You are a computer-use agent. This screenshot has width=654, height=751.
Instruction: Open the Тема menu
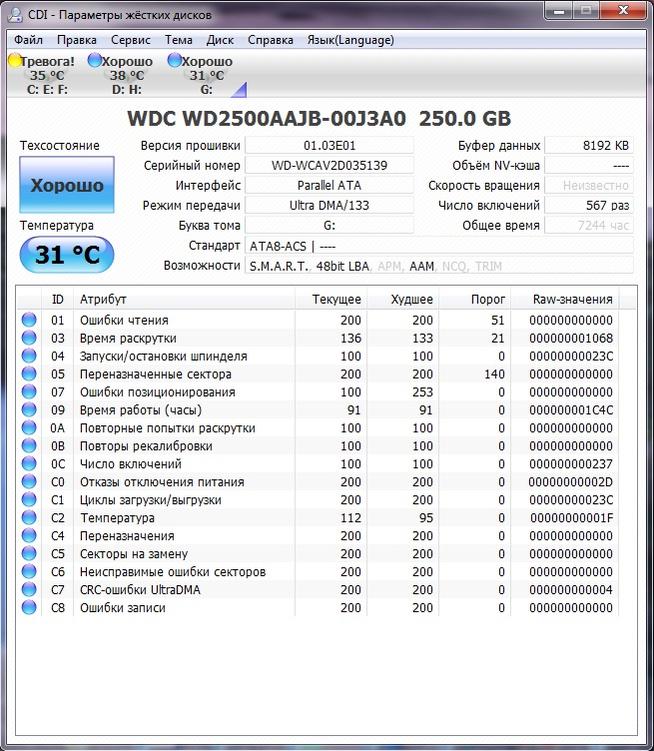tap(178, 40)
